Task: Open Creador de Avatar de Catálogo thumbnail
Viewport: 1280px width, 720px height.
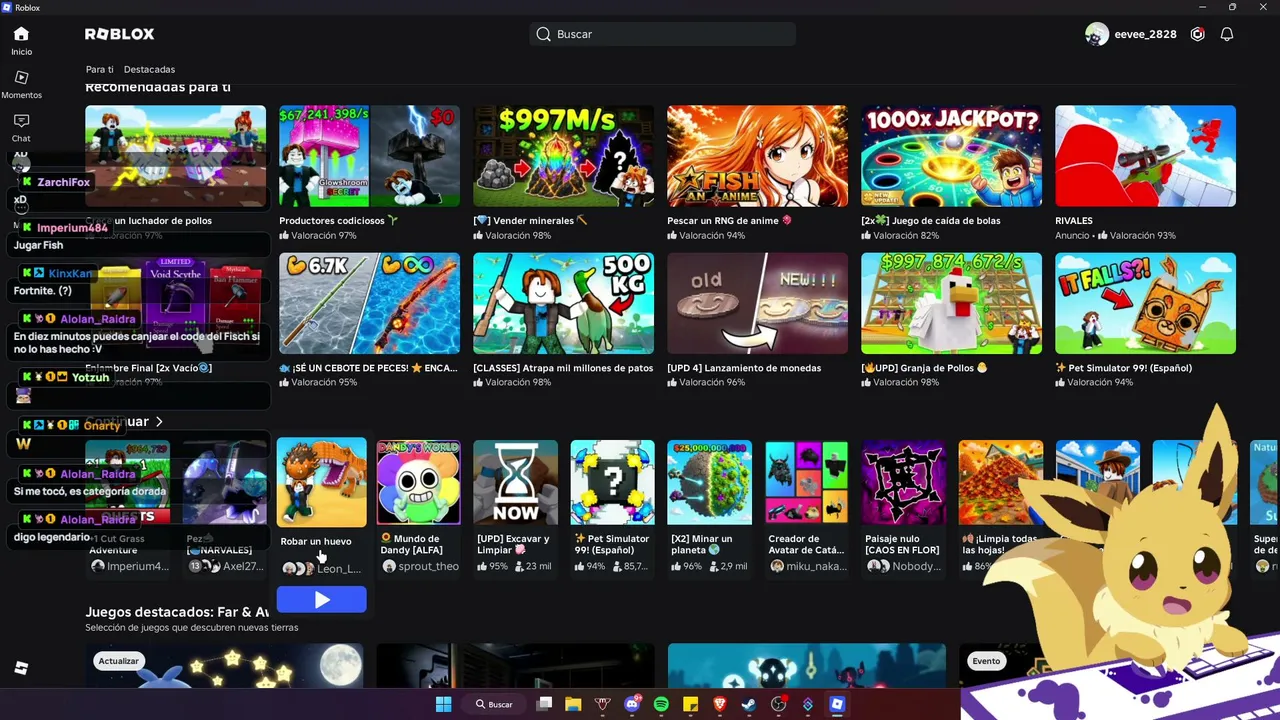Action: click(x=806, y=482)
